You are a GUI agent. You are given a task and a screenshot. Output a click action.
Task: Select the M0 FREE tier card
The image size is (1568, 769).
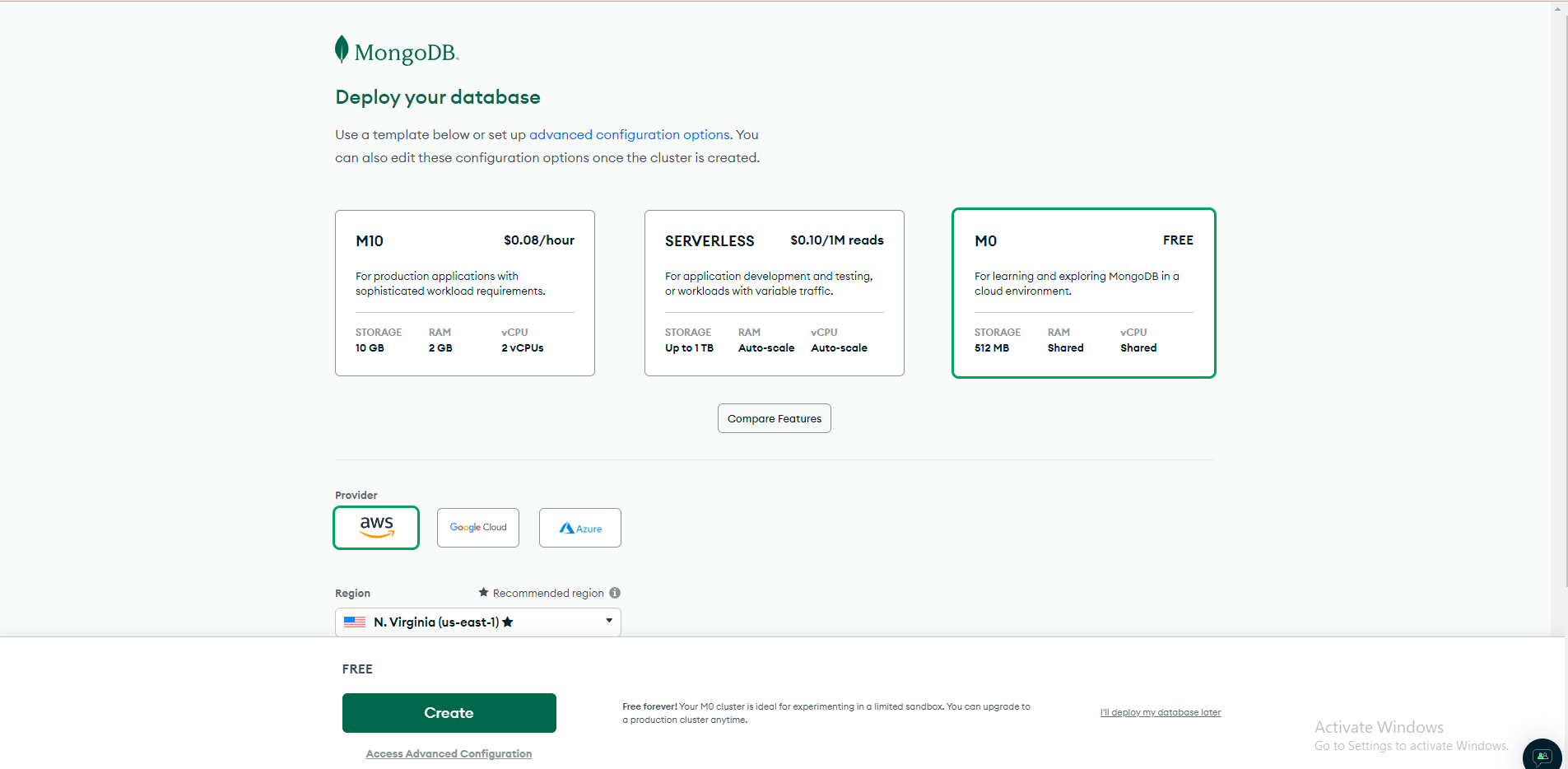point(1082,293)
